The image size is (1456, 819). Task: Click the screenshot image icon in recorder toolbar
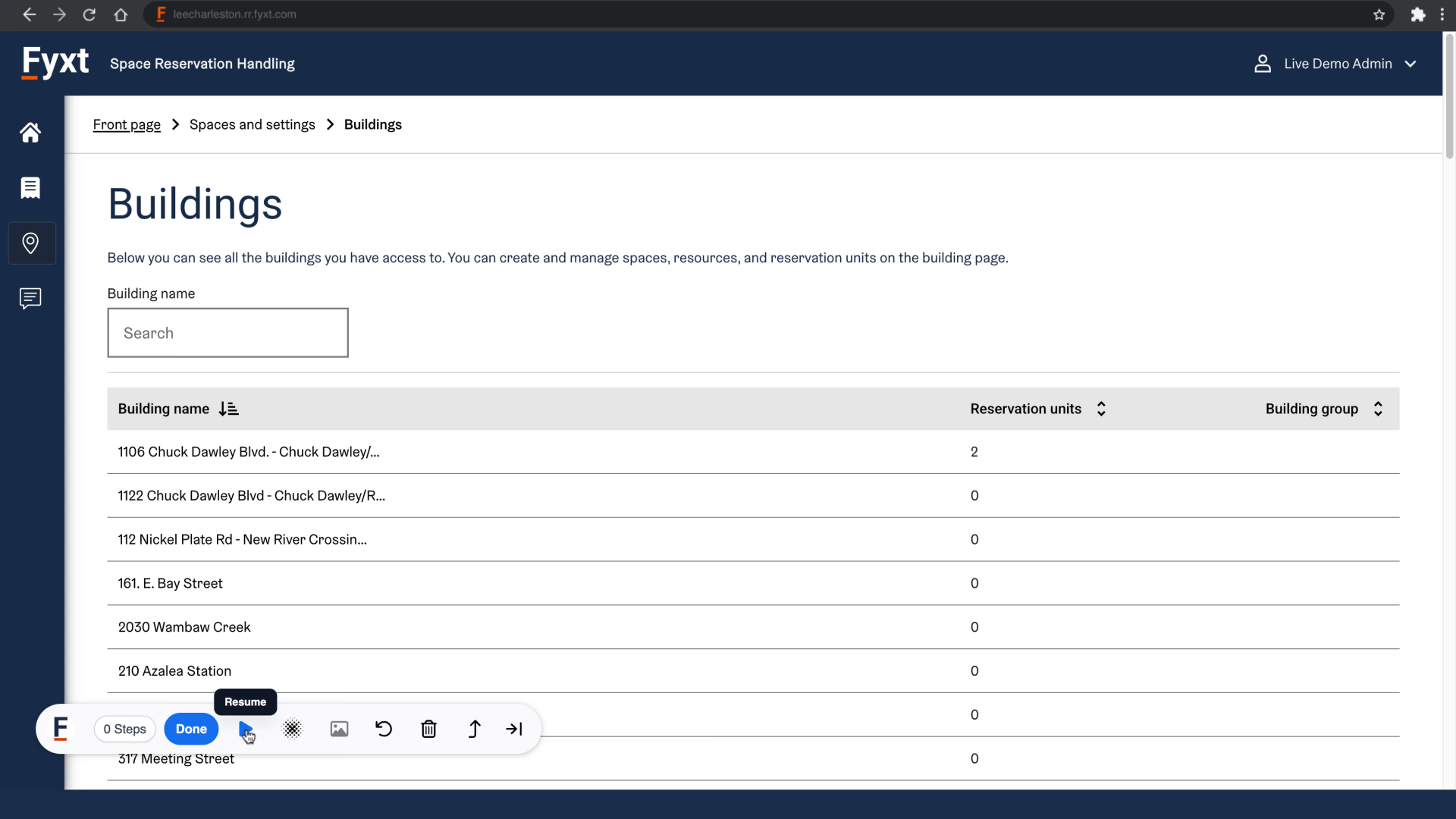(x=339, y=729)
